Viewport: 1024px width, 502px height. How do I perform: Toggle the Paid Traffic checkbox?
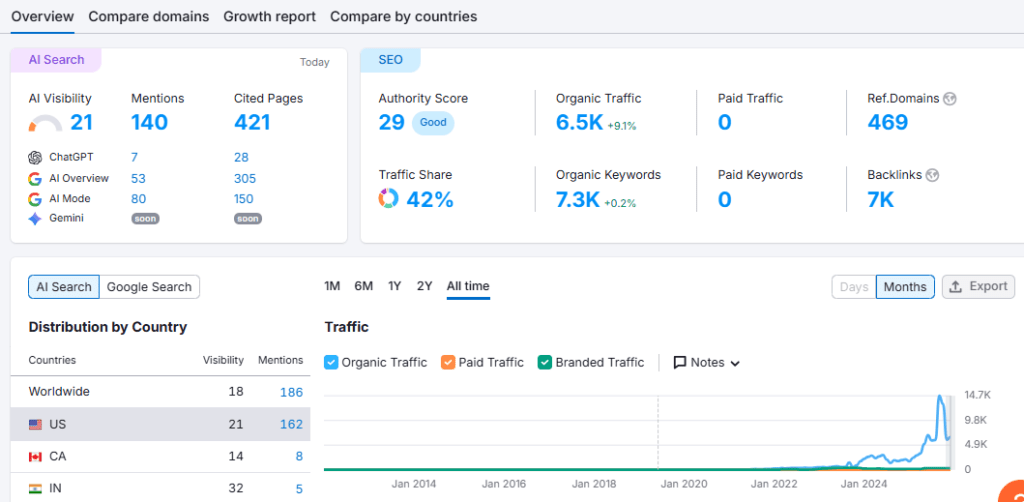[448, 362]
